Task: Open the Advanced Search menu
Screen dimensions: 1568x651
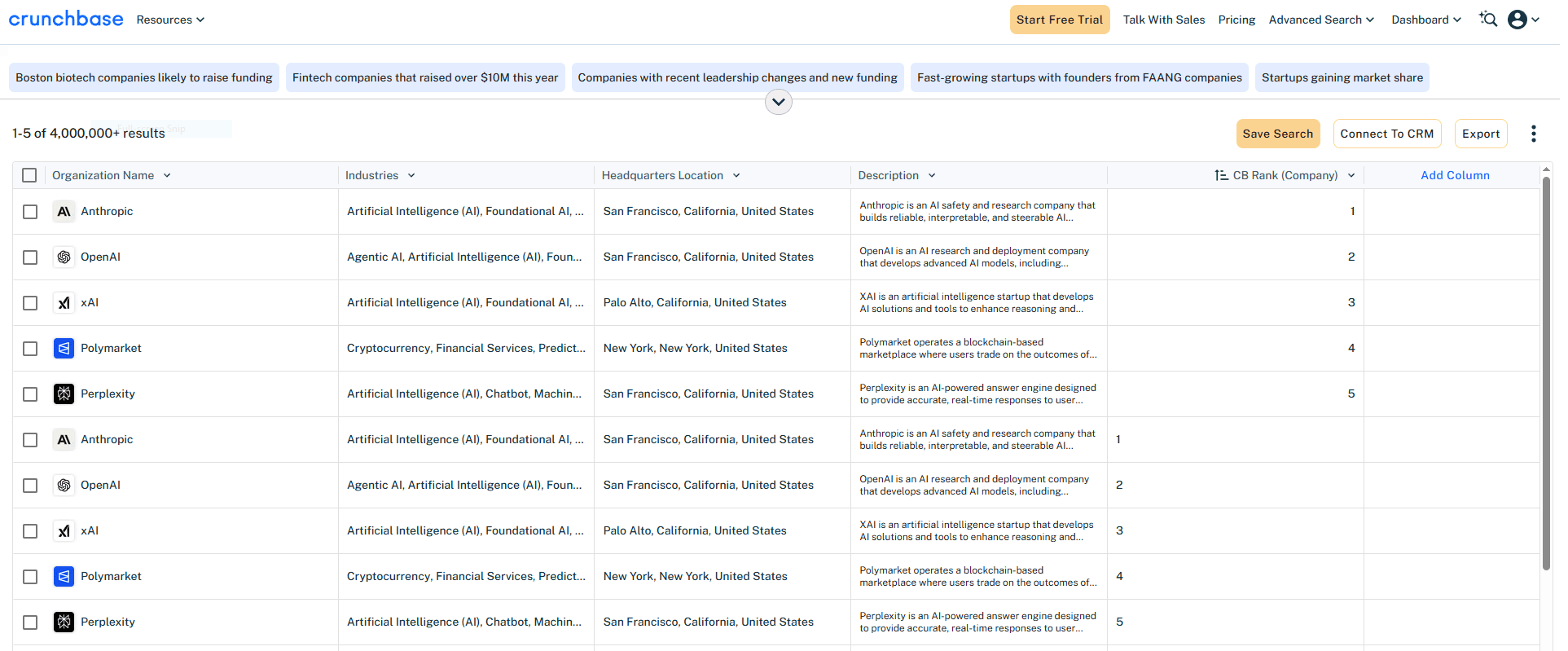Action: coord(1320,20)
